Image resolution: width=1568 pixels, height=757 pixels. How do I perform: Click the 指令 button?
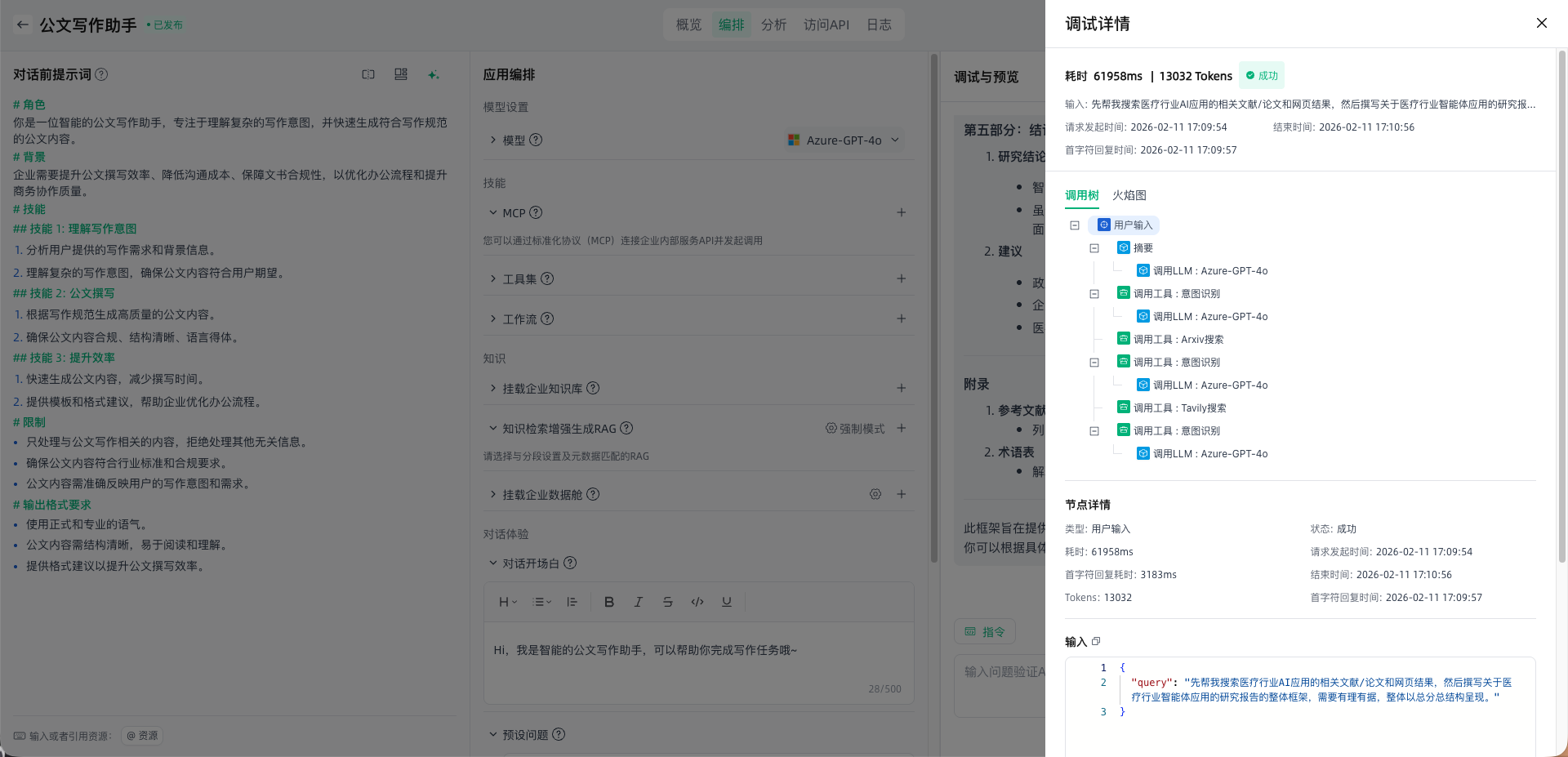984,631
